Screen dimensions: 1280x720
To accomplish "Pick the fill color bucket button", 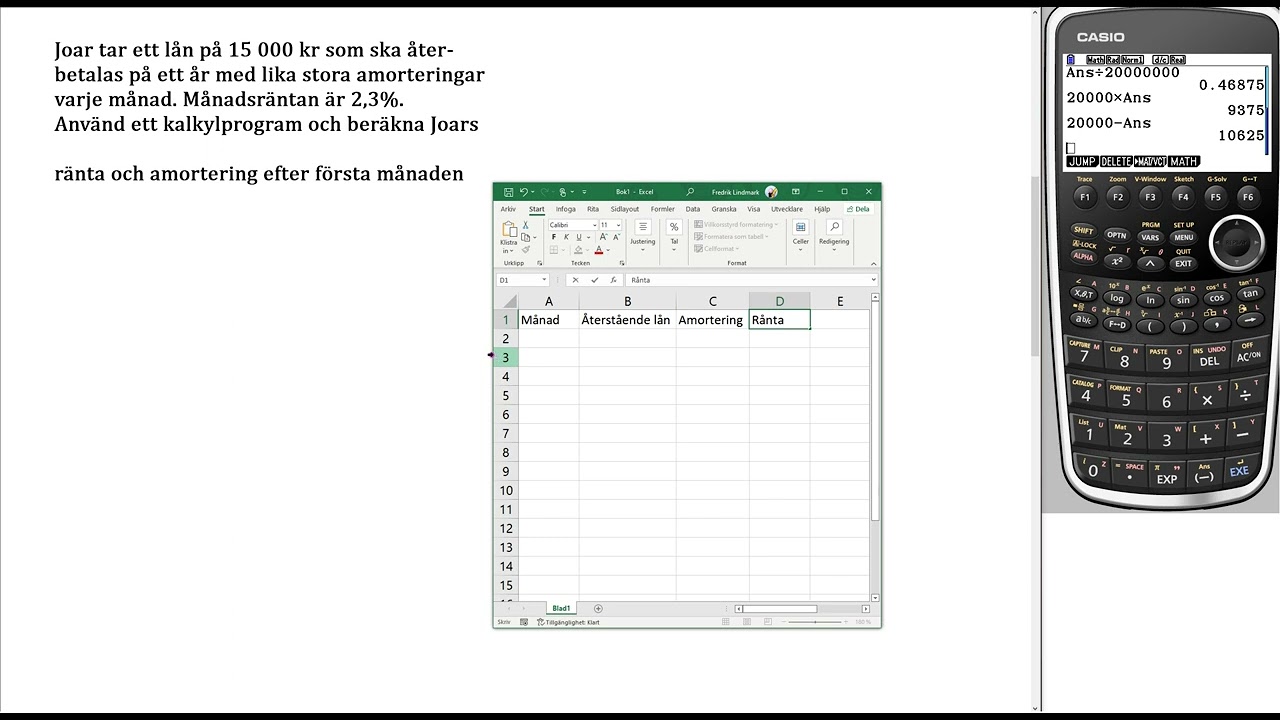I will click(x=578, y=250).
